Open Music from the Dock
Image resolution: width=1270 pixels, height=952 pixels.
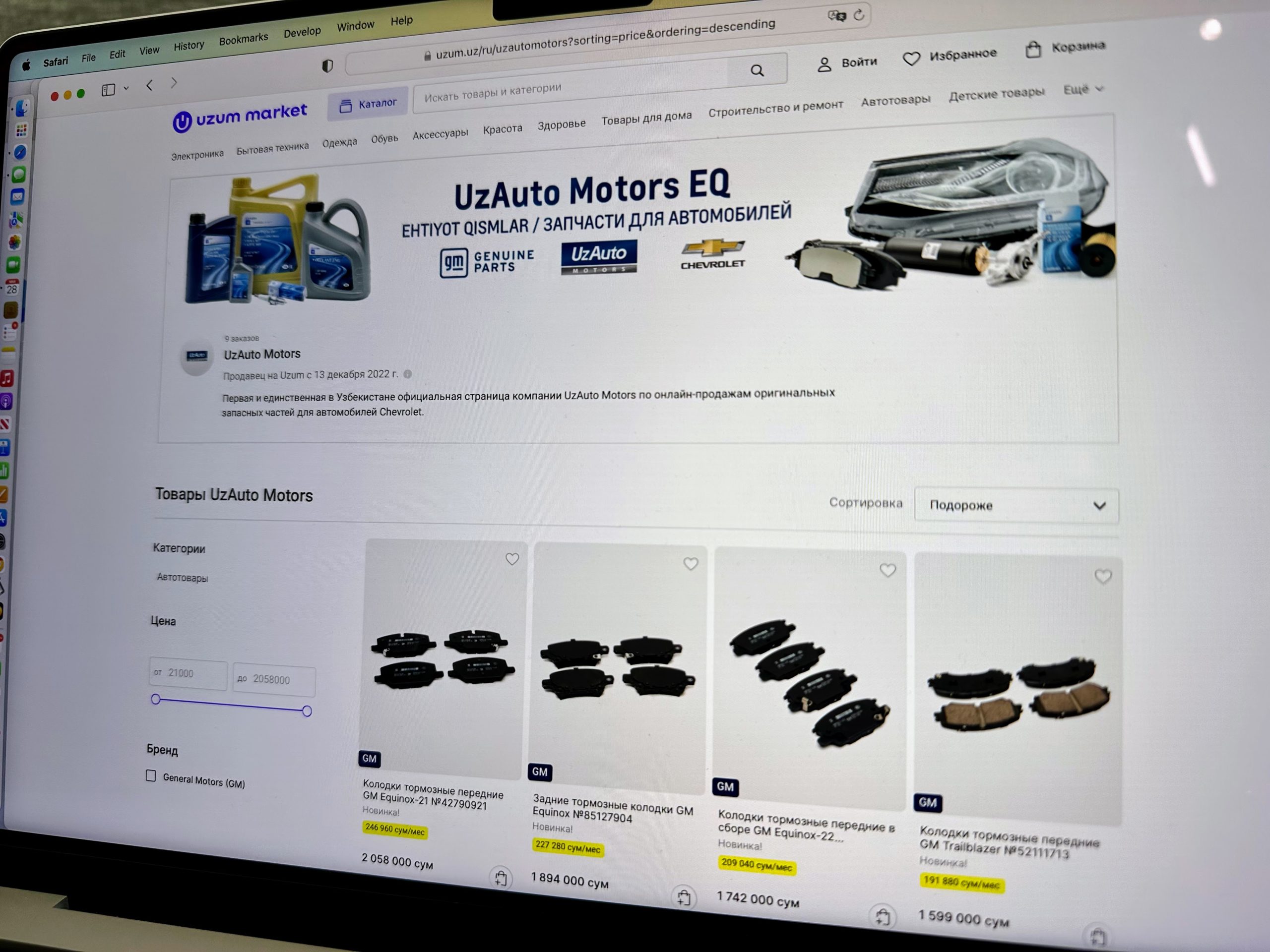[7, 378]
